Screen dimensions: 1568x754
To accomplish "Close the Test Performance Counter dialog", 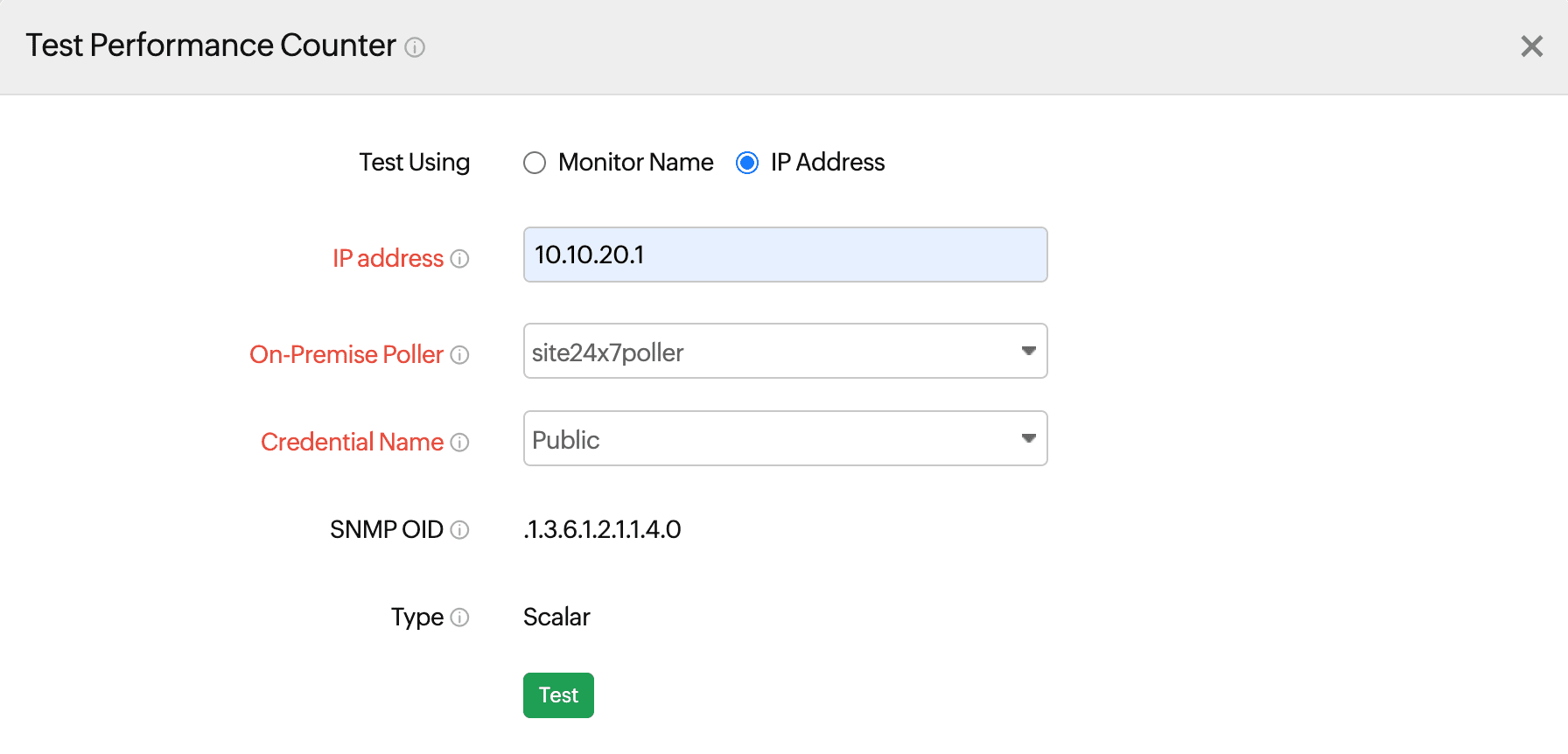I will click(1531, 46).
